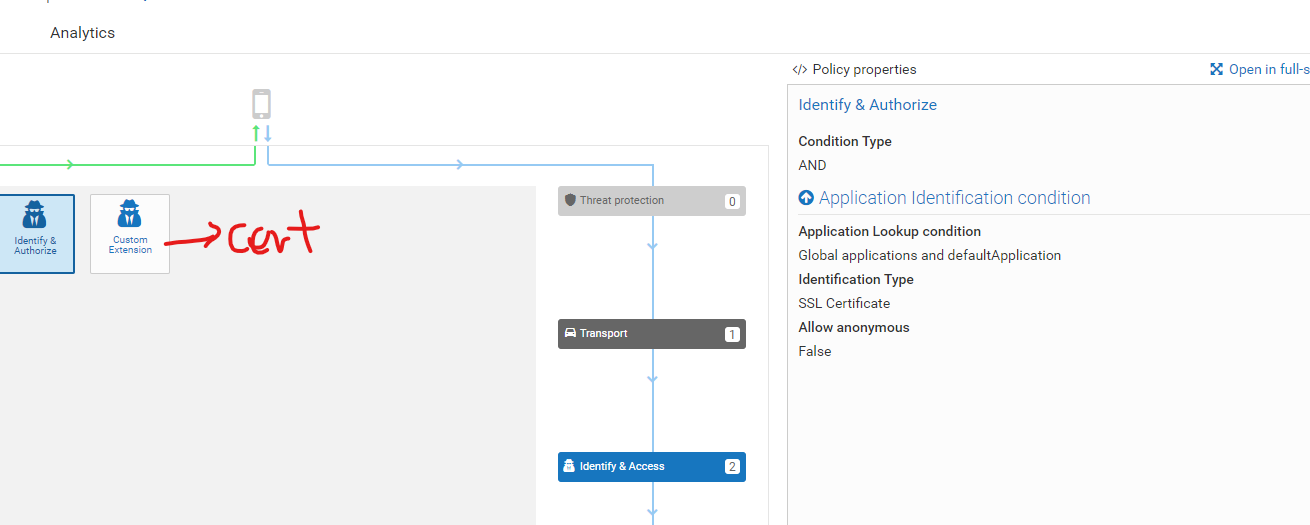Image resolution: width=1310 pixels, height=525 pixels.
Task: Open in full-screen the policy properties
Action: 1260,70
